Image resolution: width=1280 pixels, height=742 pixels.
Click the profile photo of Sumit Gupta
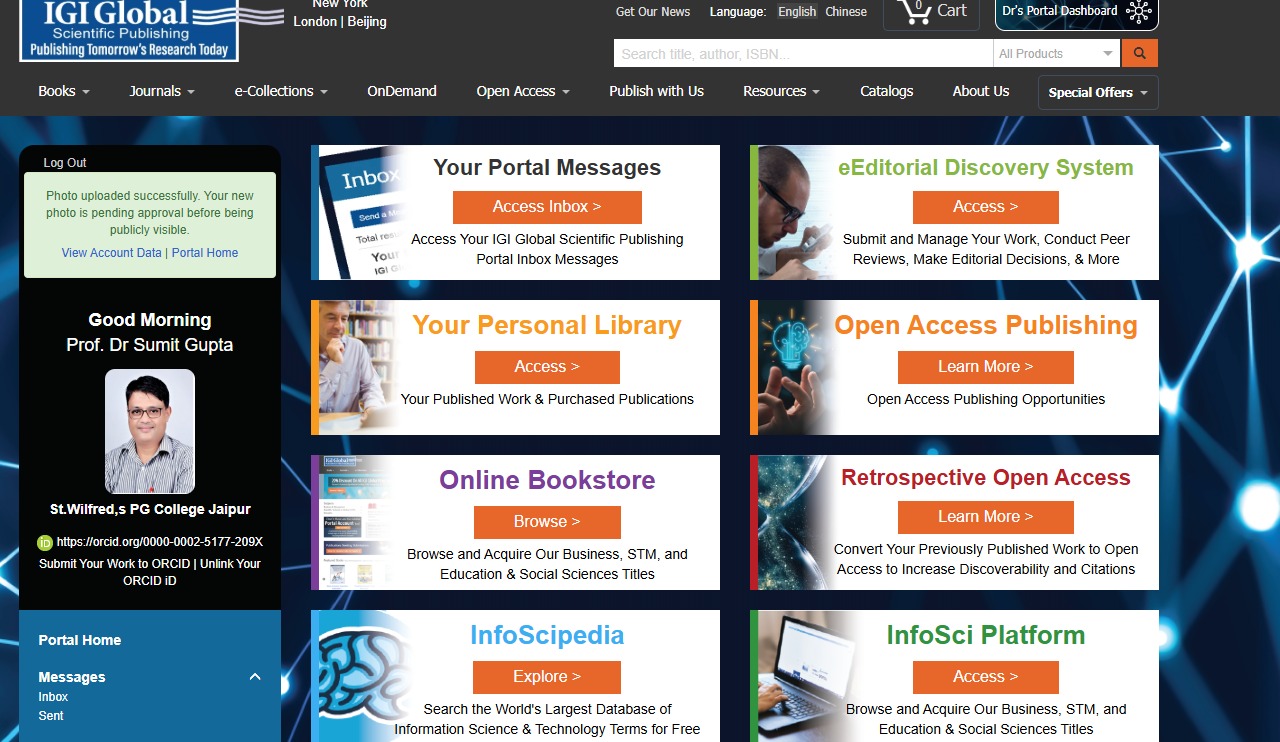150,432
